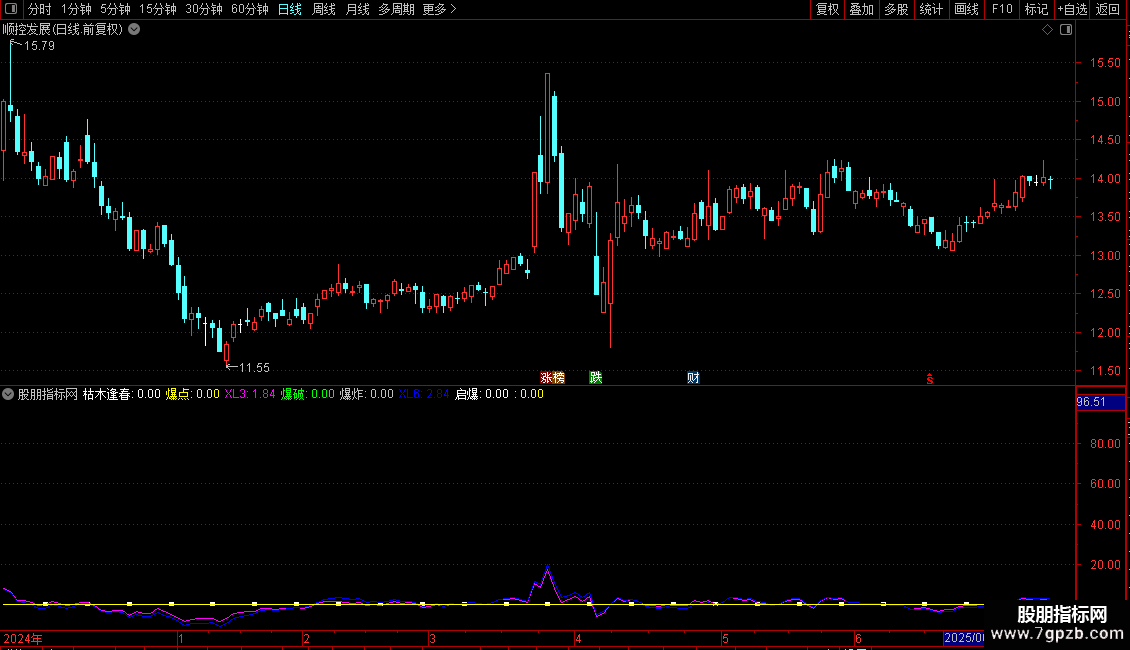
Task: Select the 60分钟 period
Action: [x=250, y=9]
